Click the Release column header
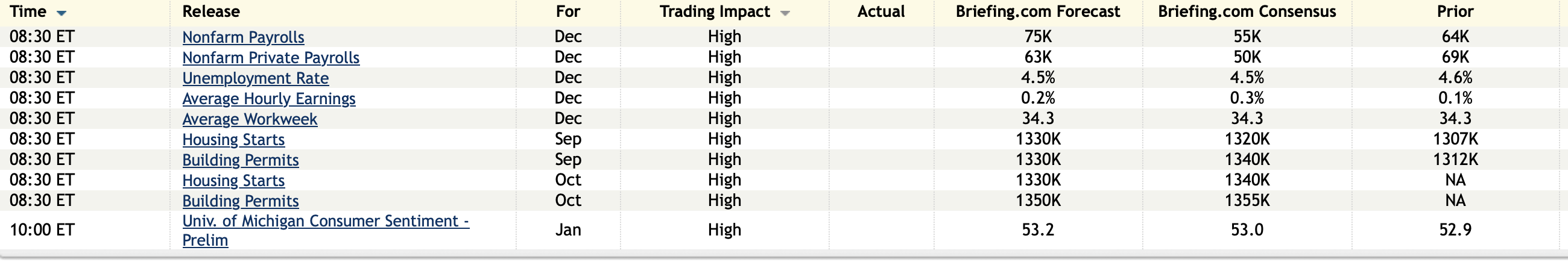1568x265 pixels. click(210, 11)
